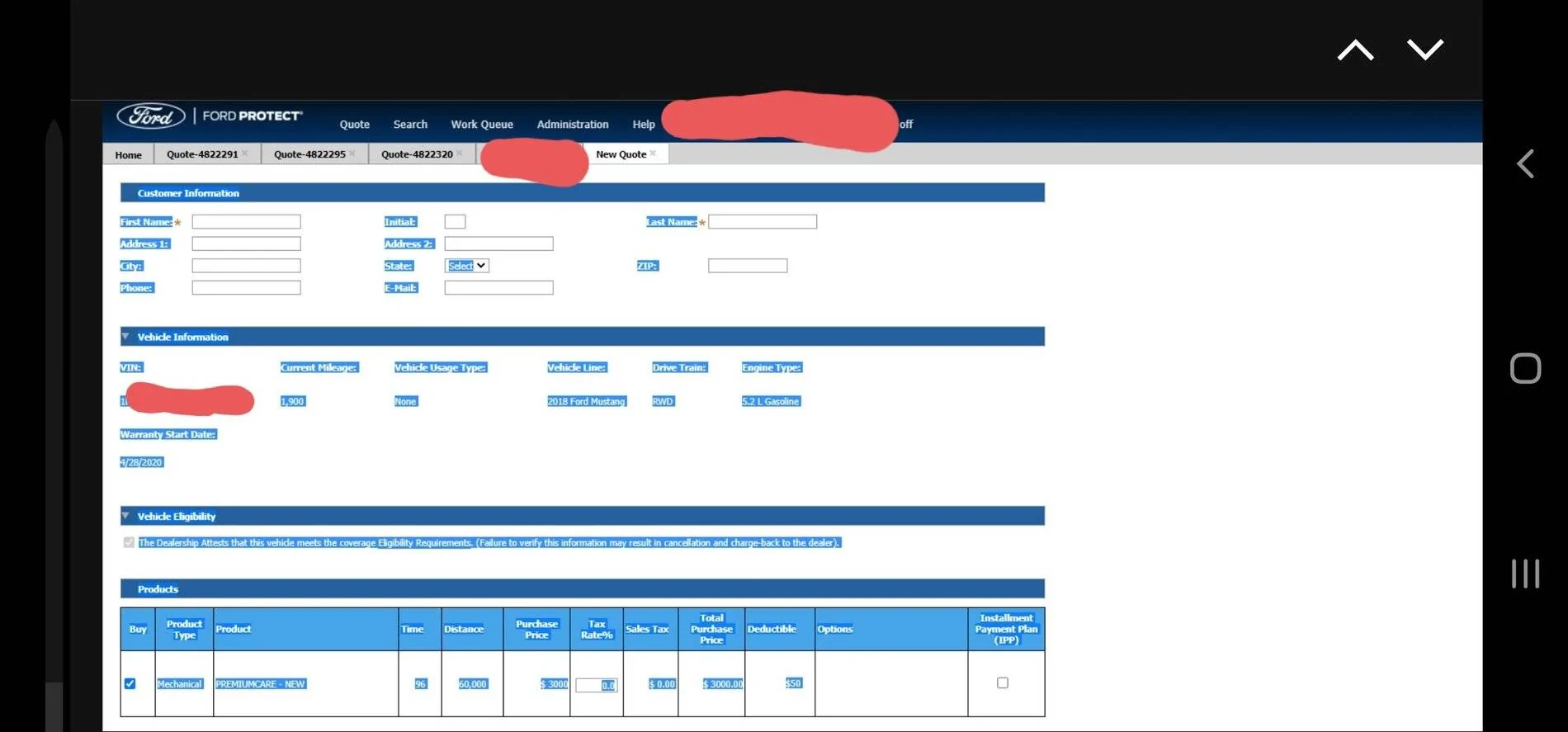The height and width of the screenshot is (732, 1568).
Task: Click into the City field
Action: [247, 266]
